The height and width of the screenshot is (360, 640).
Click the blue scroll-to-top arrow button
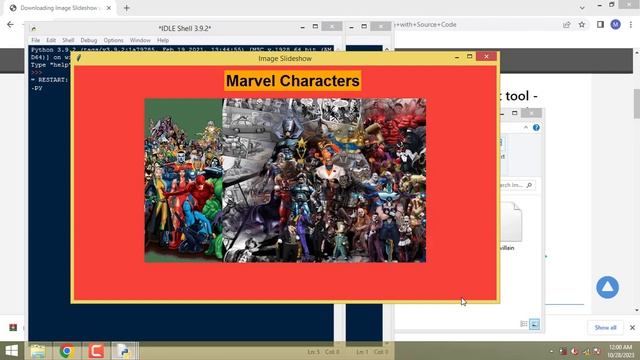607,287
